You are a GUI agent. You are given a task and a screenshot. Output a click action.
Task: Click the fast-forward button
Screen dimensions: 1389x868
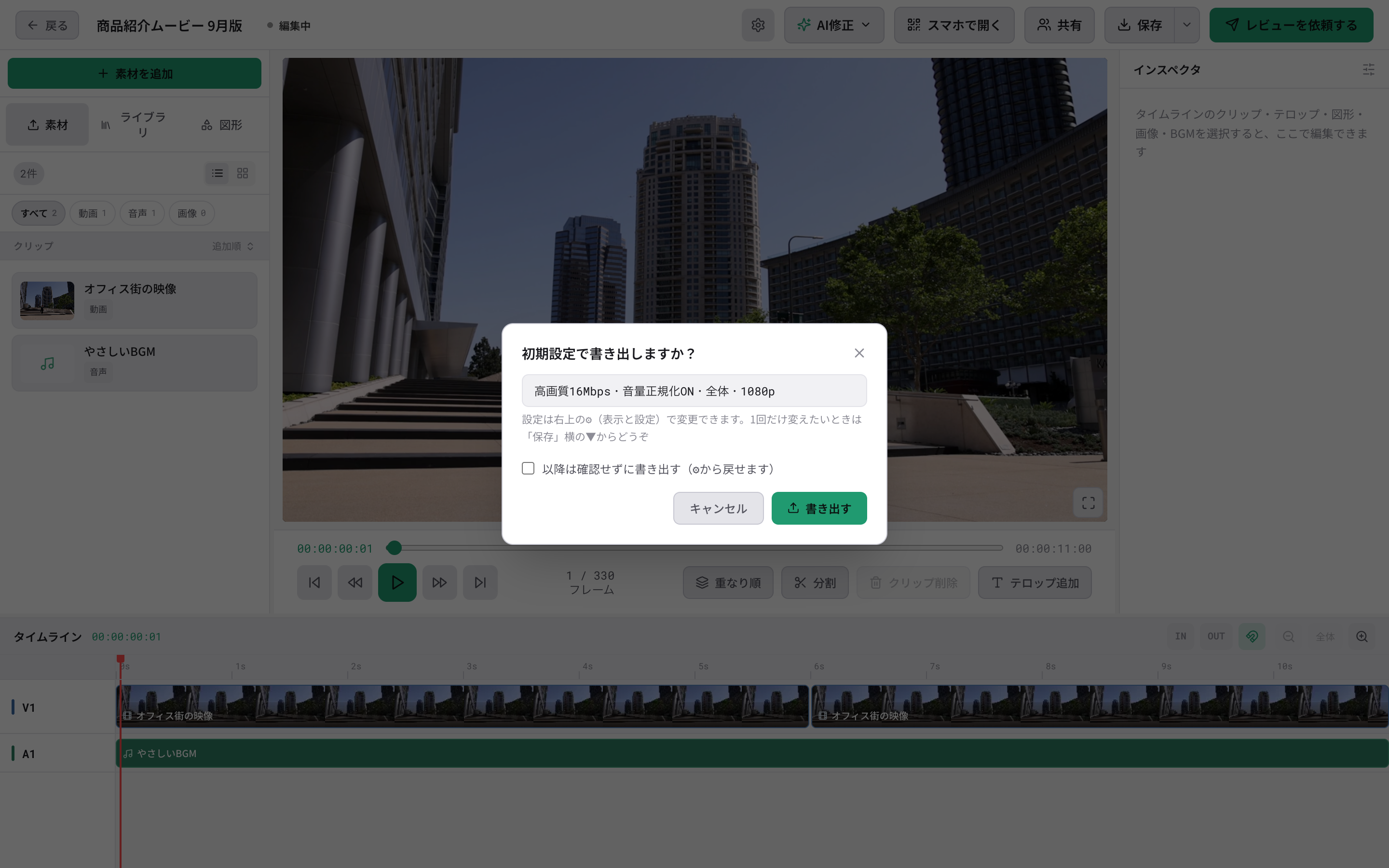point(440,583)
